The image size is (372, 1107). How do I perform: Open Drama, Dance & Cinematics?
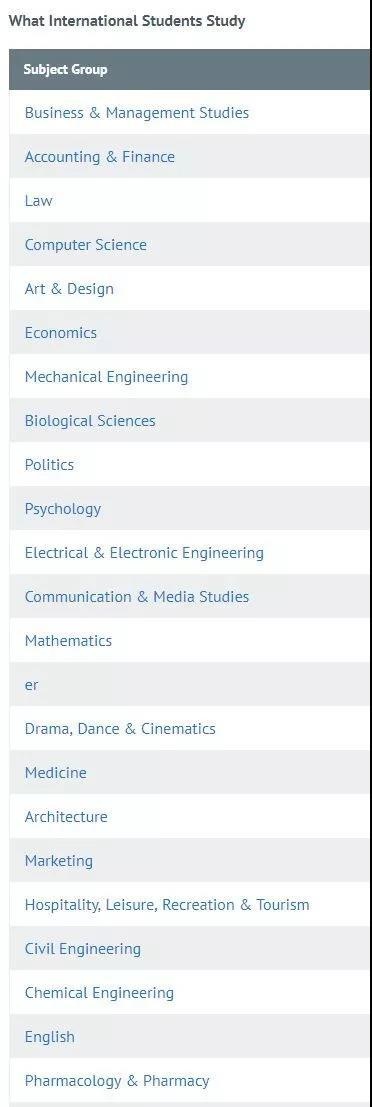click(120, 729)
